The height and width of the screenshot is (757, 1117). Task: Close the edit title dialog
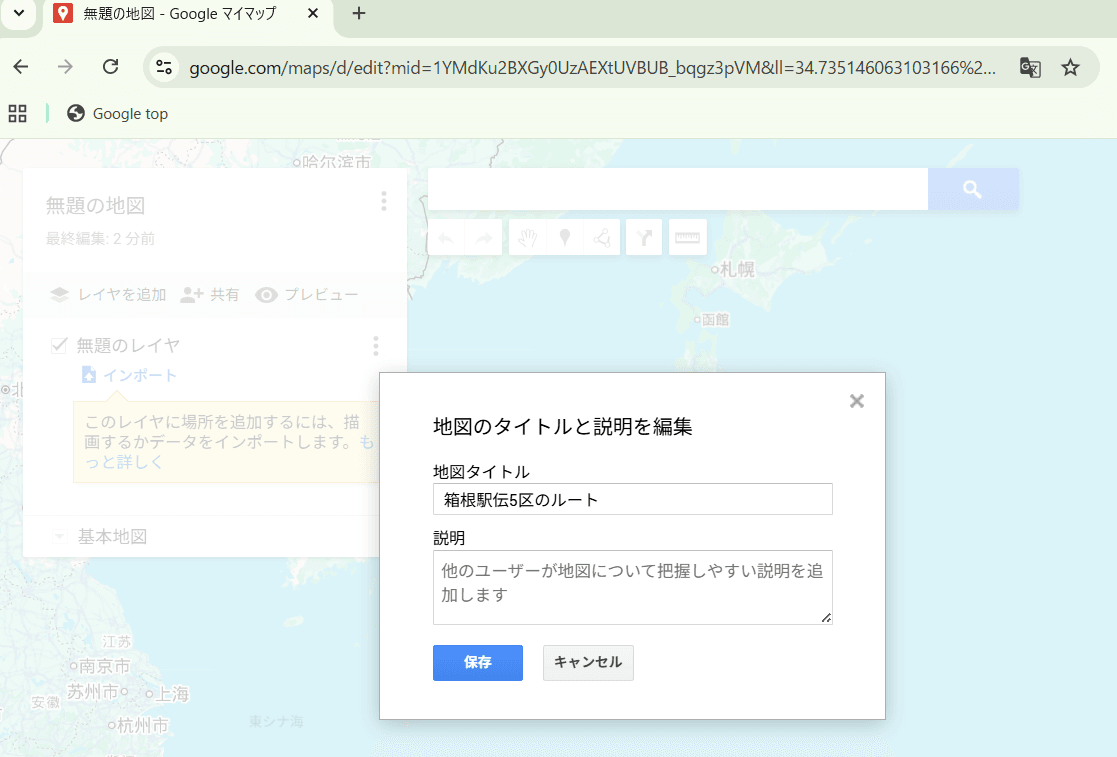856,401
